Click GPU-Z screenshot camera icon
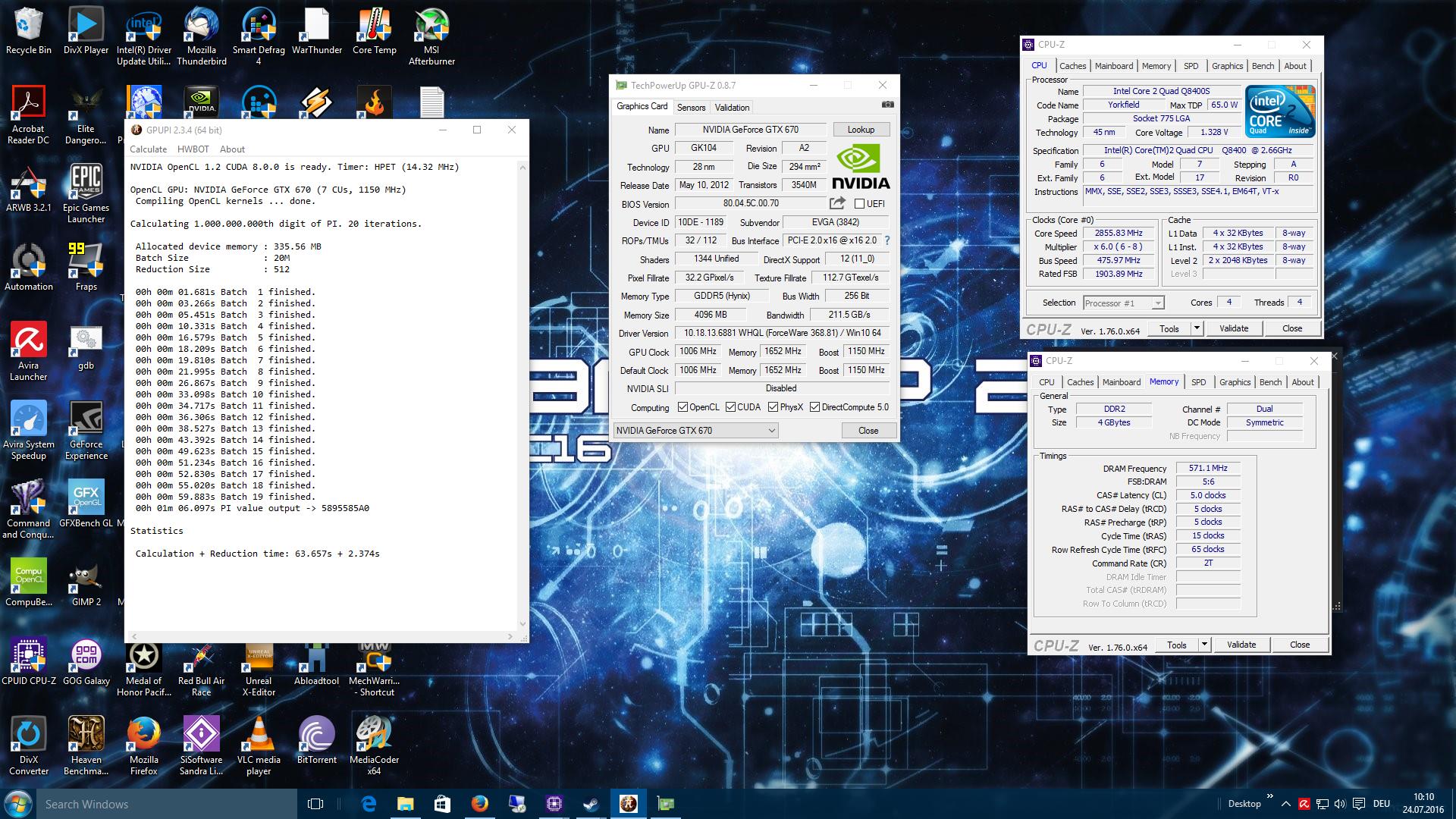This screenshot has height=819, width=1456. point(887,105)
